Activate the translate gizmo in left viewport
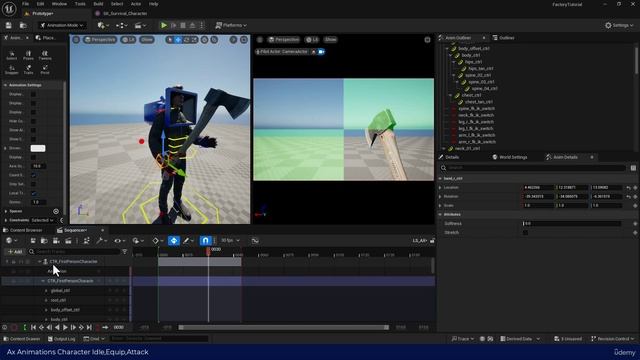640x360 pixels. tap(178, 40)
